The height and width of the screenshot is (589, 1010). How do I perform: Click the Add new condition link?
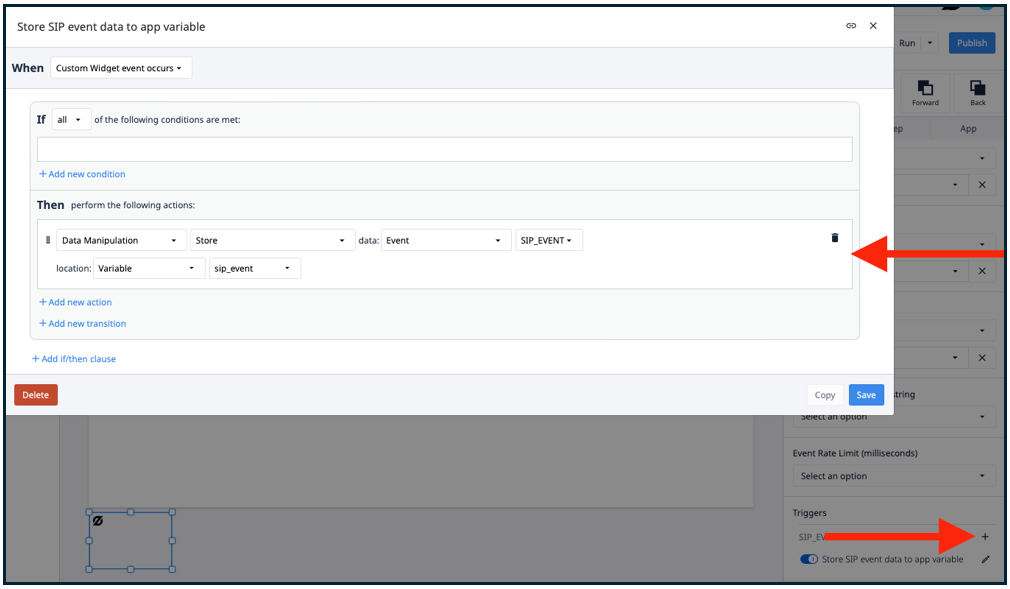(82, 174)
